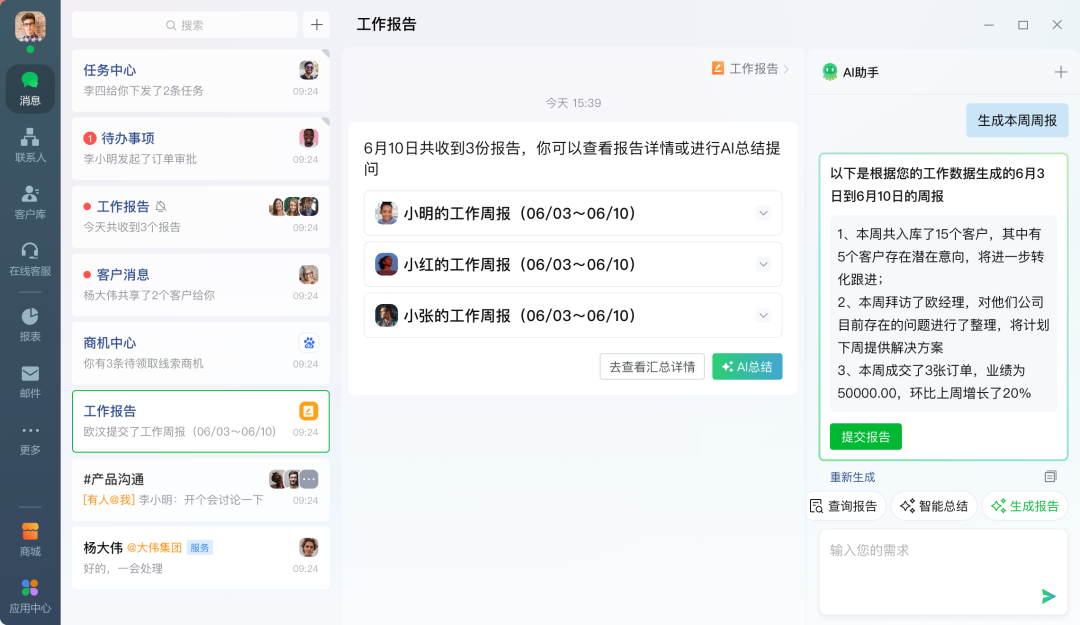
Task: Click the plus icon beside the search bar
Action: tap(316, 23)
